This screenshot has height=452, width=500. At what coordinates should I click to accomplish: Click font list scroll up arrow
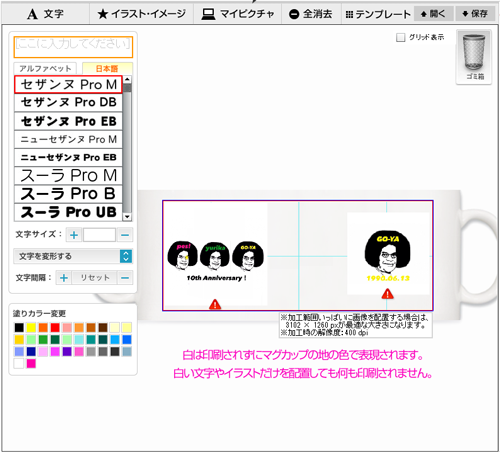click(127, 80)
